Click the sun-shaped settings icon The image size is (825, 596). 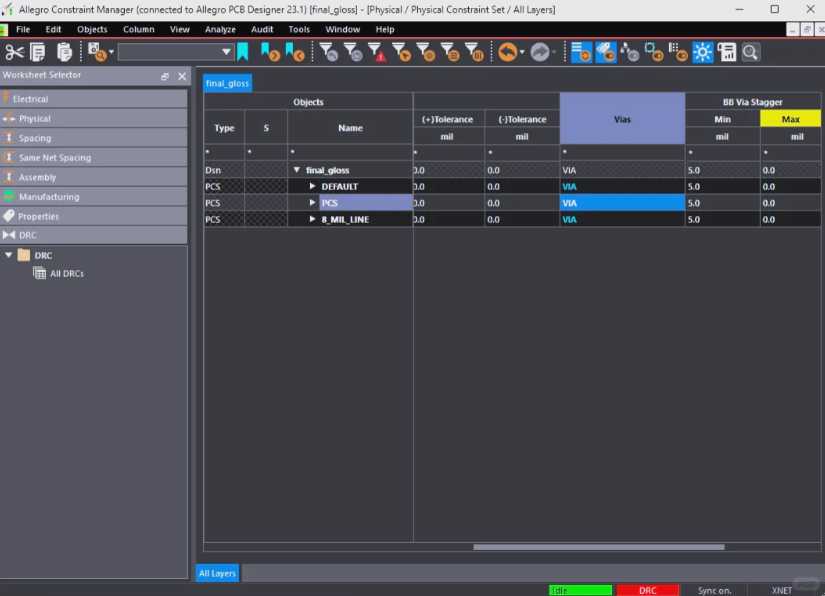702,52
